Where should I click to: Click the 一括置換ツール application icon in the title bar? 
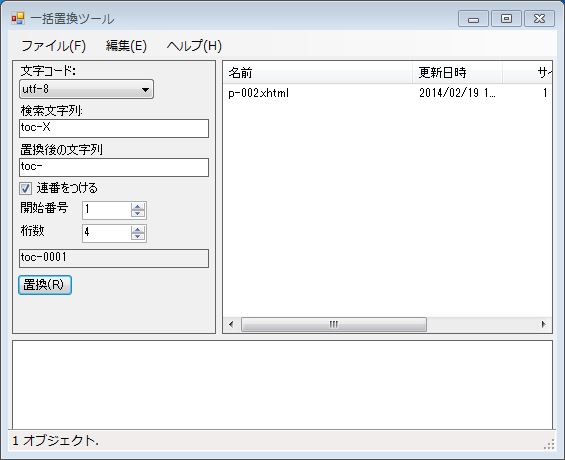(17, 18)
